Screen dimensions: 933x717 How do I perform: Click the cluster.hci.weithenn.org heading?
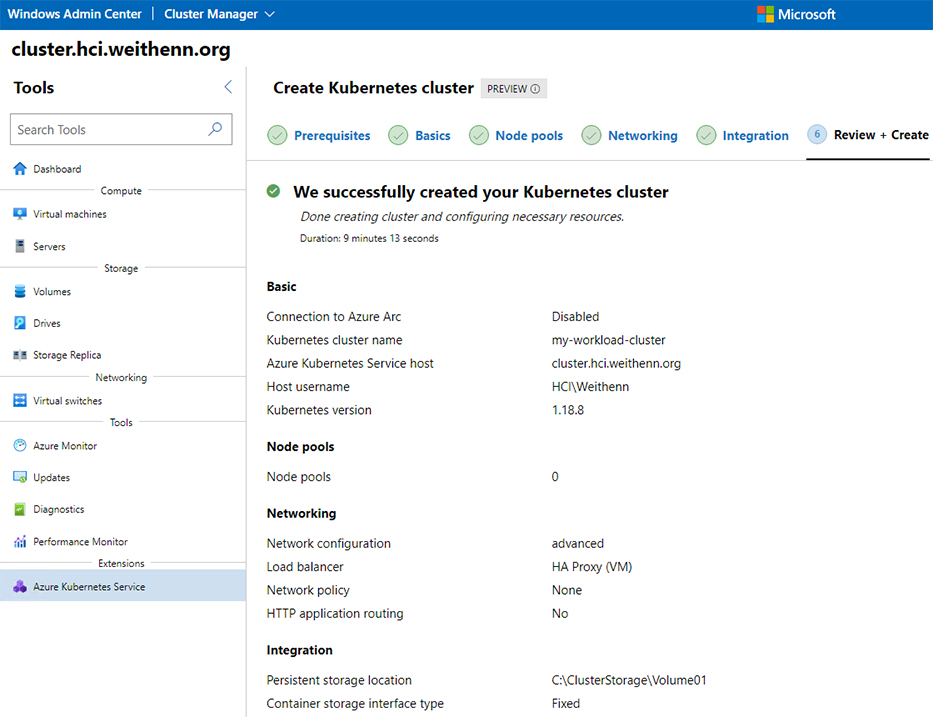pyautogui.click(x=121, y=49)
